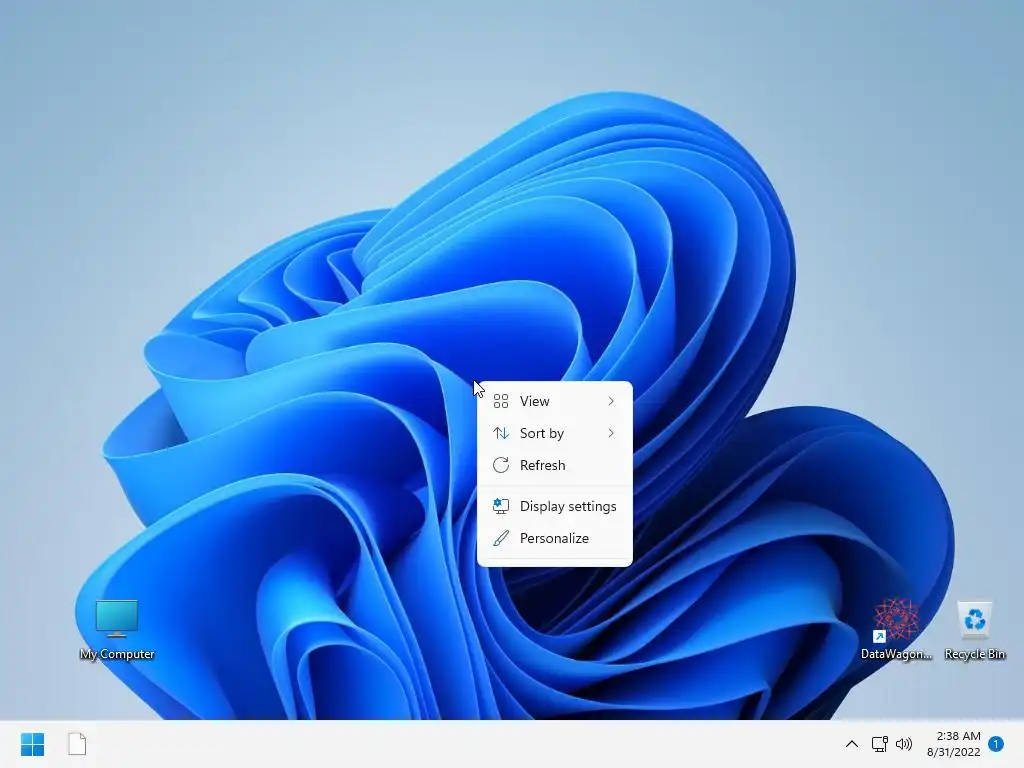Show hidden tray icons chevron
The width and height of the screenshot is (1024, 768).
click(852, 744)
